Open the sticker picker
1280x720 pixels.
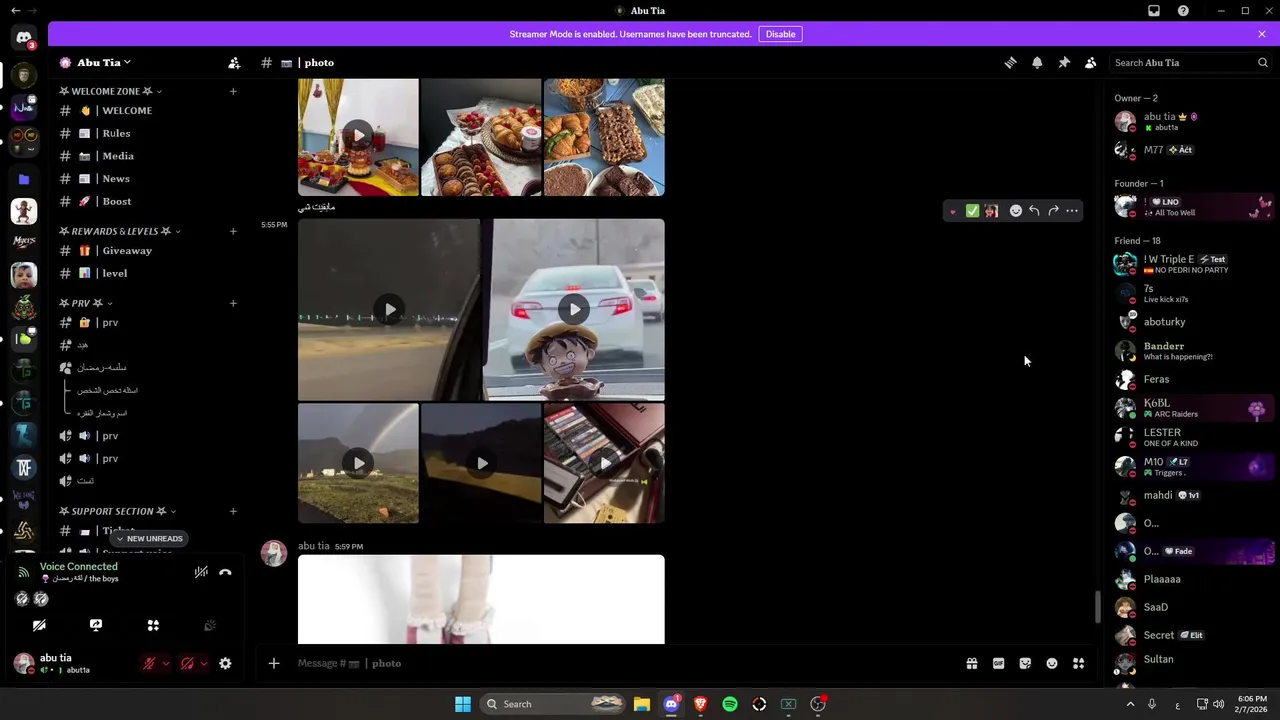(x=1025, y=663)
